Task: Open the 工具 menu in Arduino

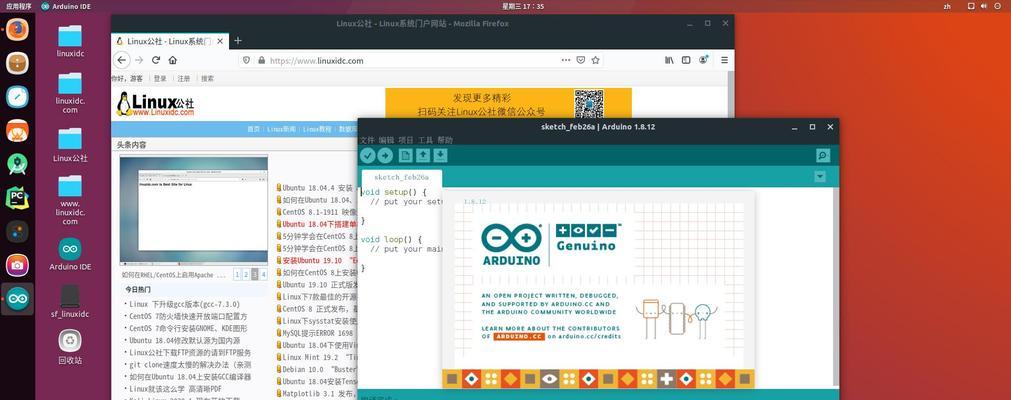Action: (x=426, y=140)
